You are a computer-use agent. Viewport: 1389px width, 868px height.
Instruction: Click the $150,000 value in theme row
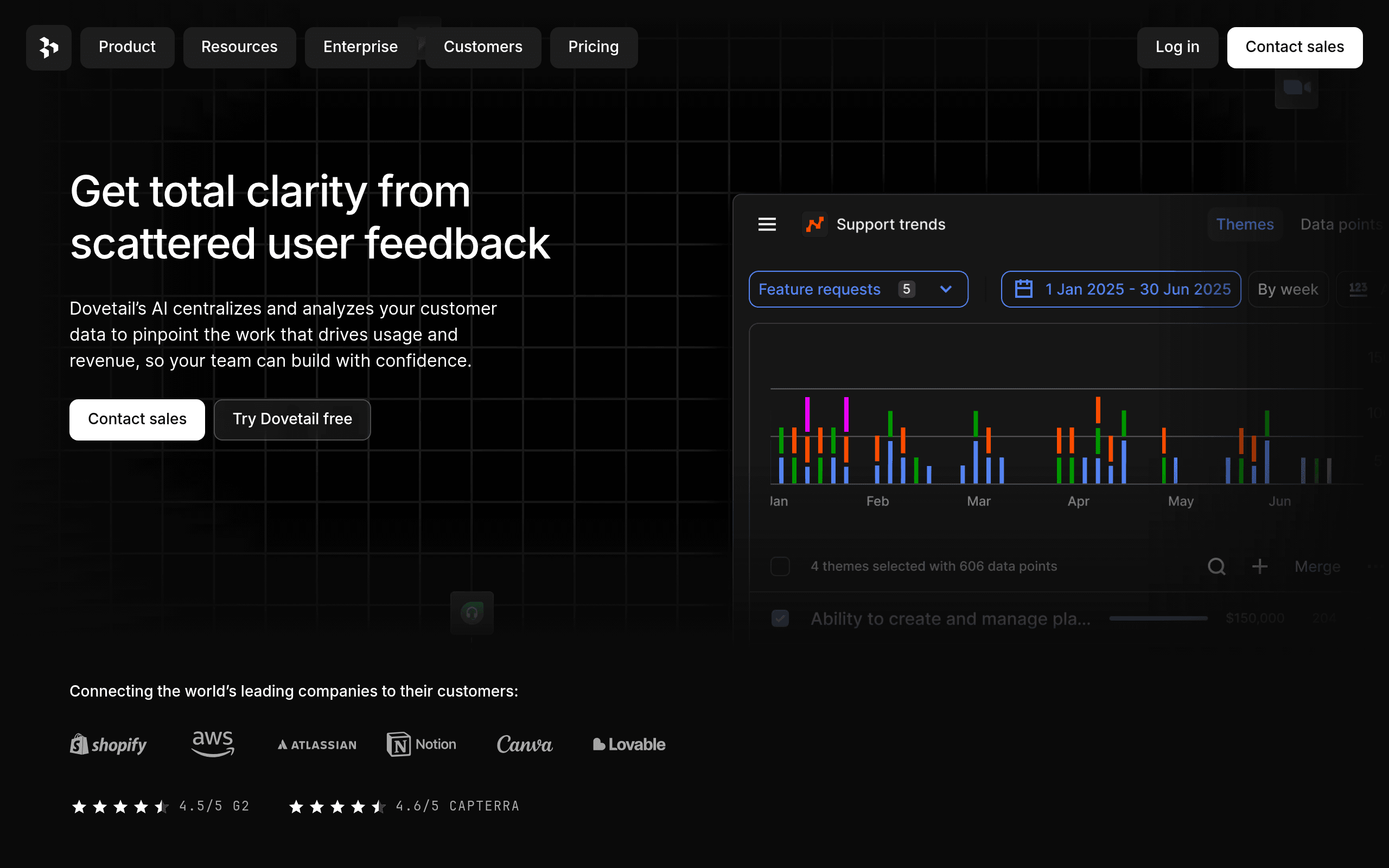1254,618
